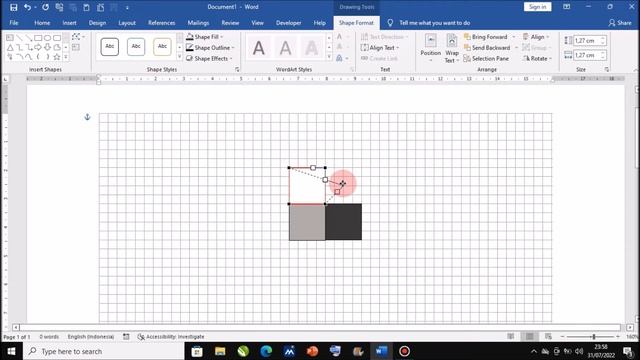Click the Redo icon in quick access toolbar

click(45, 7)
